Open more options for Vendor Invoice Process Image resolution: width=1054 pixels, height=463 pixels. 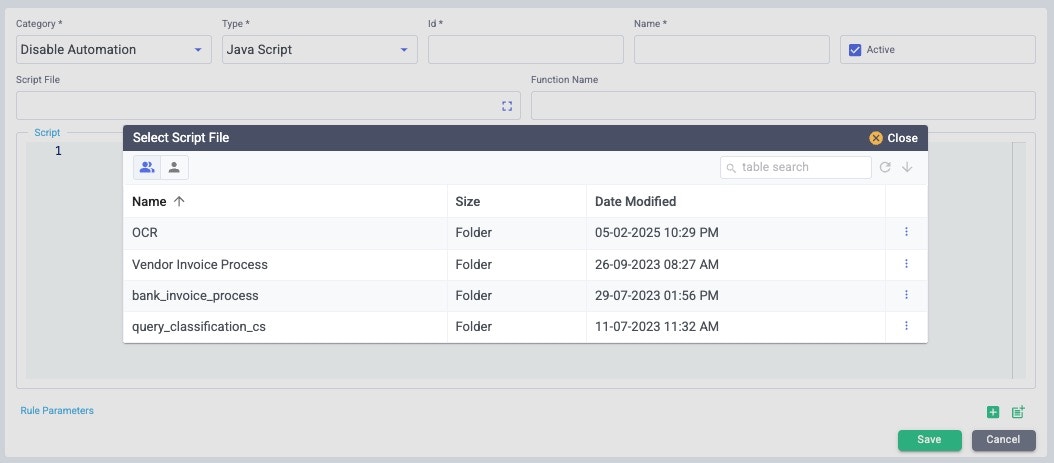point(906,263)
